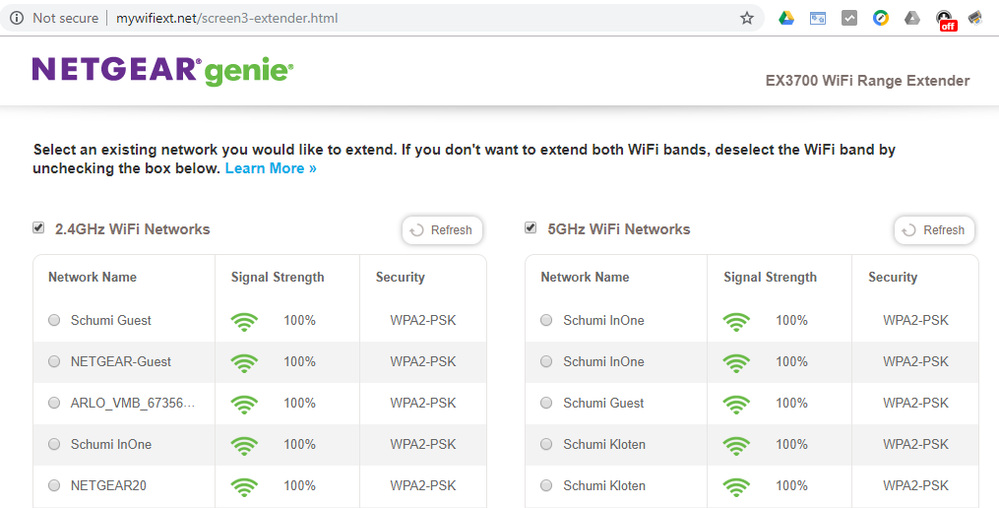Select the 2.4GHz Schumi InOne radio button
The image size is (999, 508).
(x=54, y=444)
